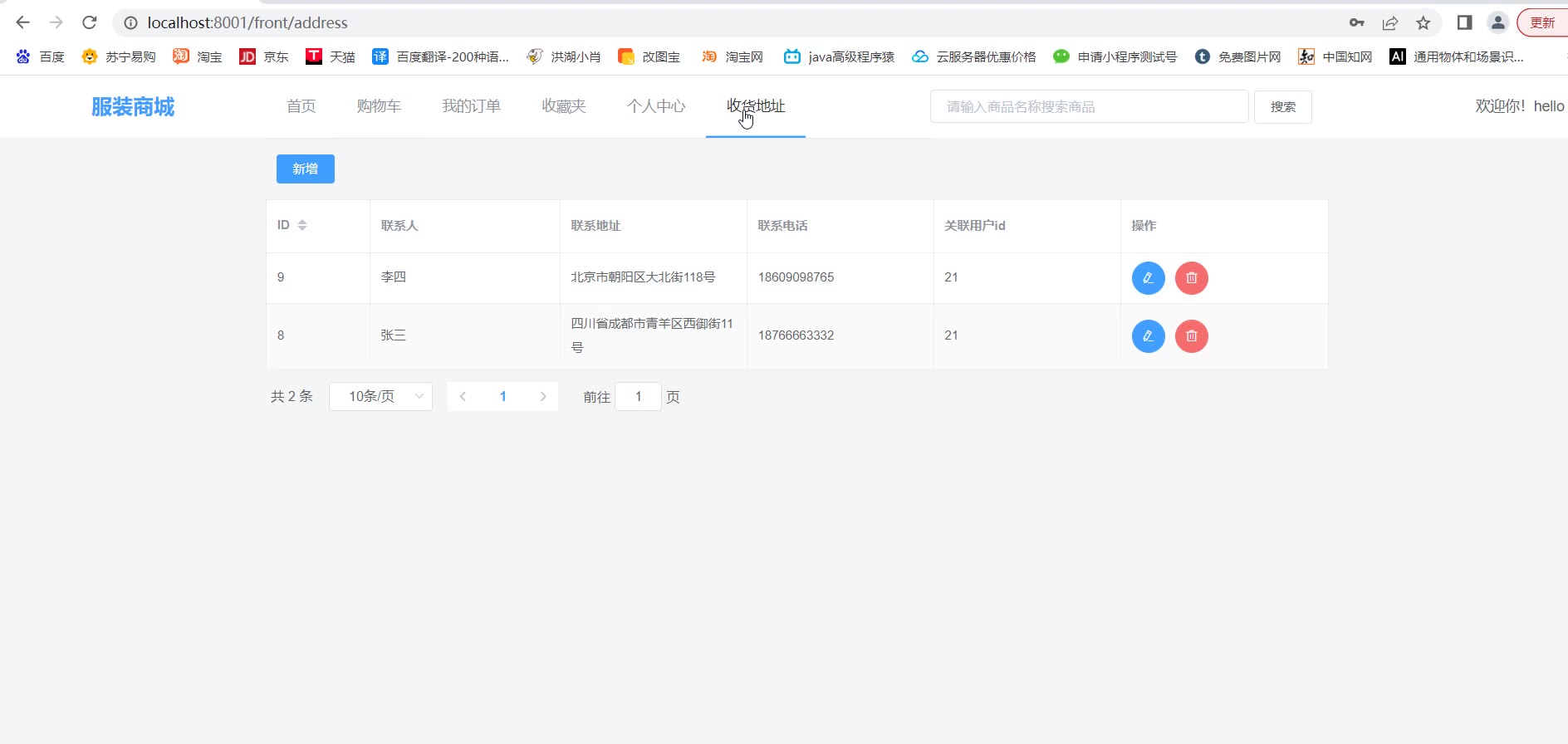The image size is (1568, 744).
Task: Go back using the browser back arrow
Action: click(23, 22)
